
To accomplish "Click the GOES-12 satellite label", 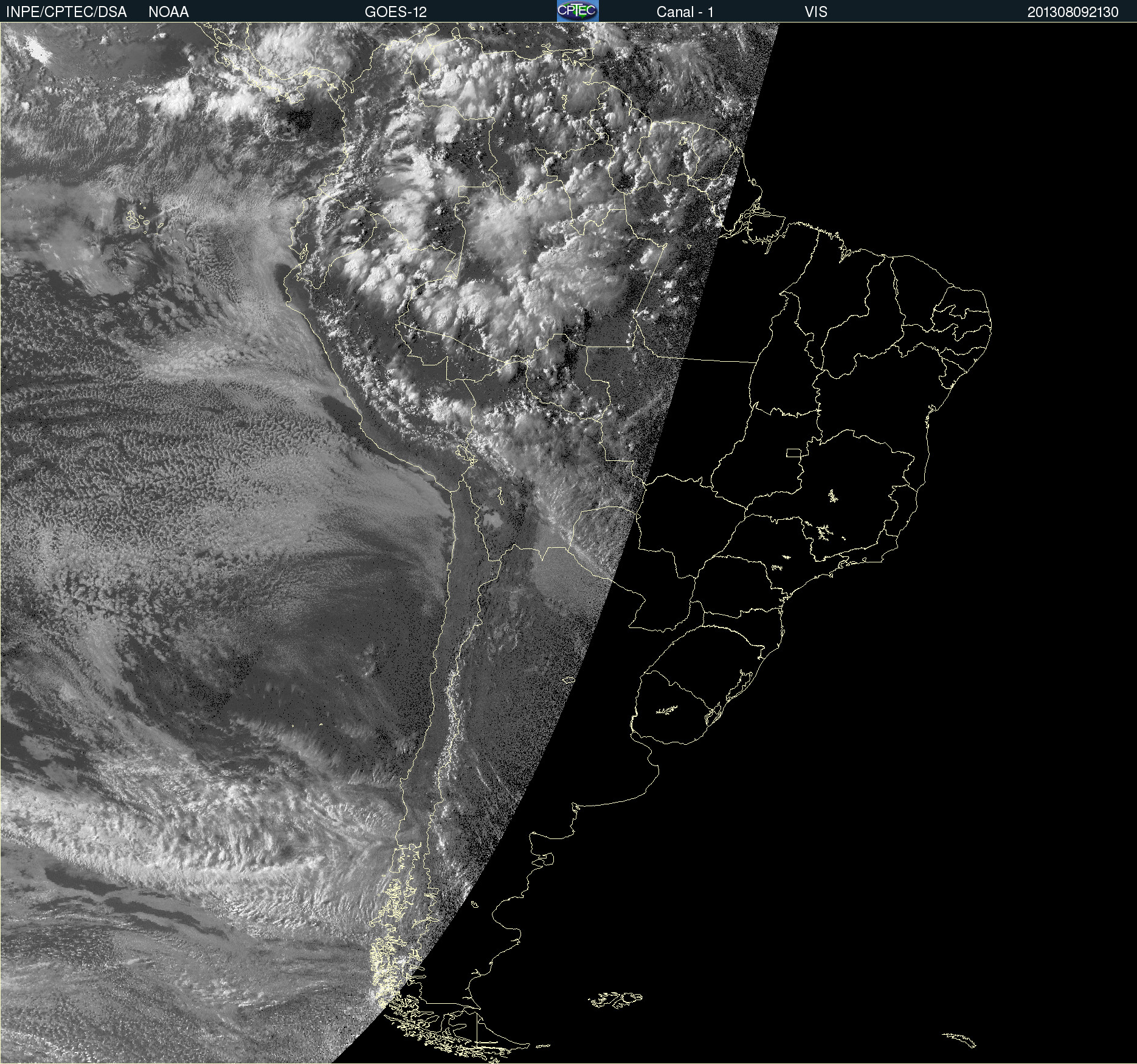I will 396,12.
